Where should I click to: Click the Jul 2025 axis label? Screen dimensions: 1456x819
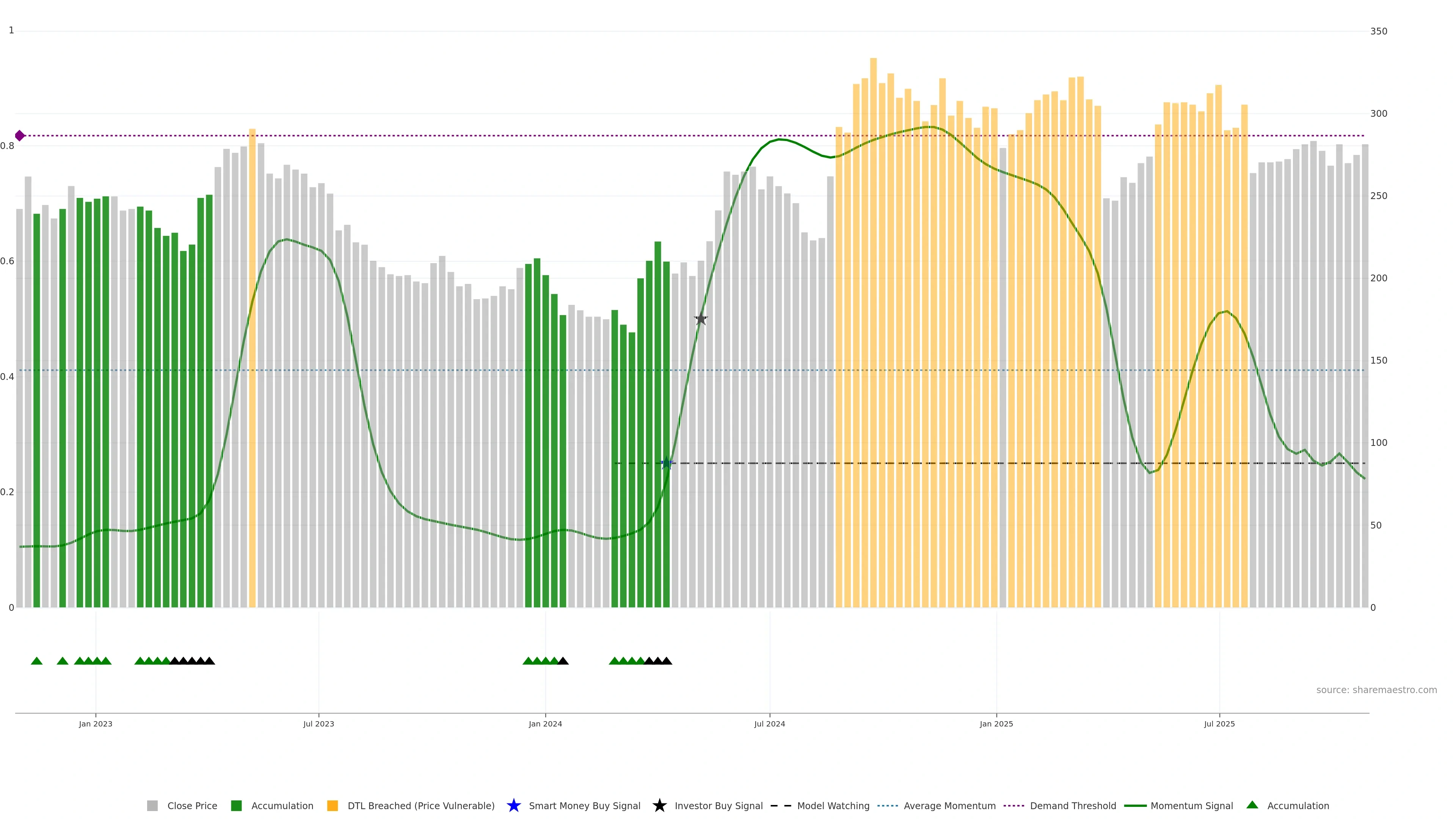pyautogui.click(x=1219, y=724)
